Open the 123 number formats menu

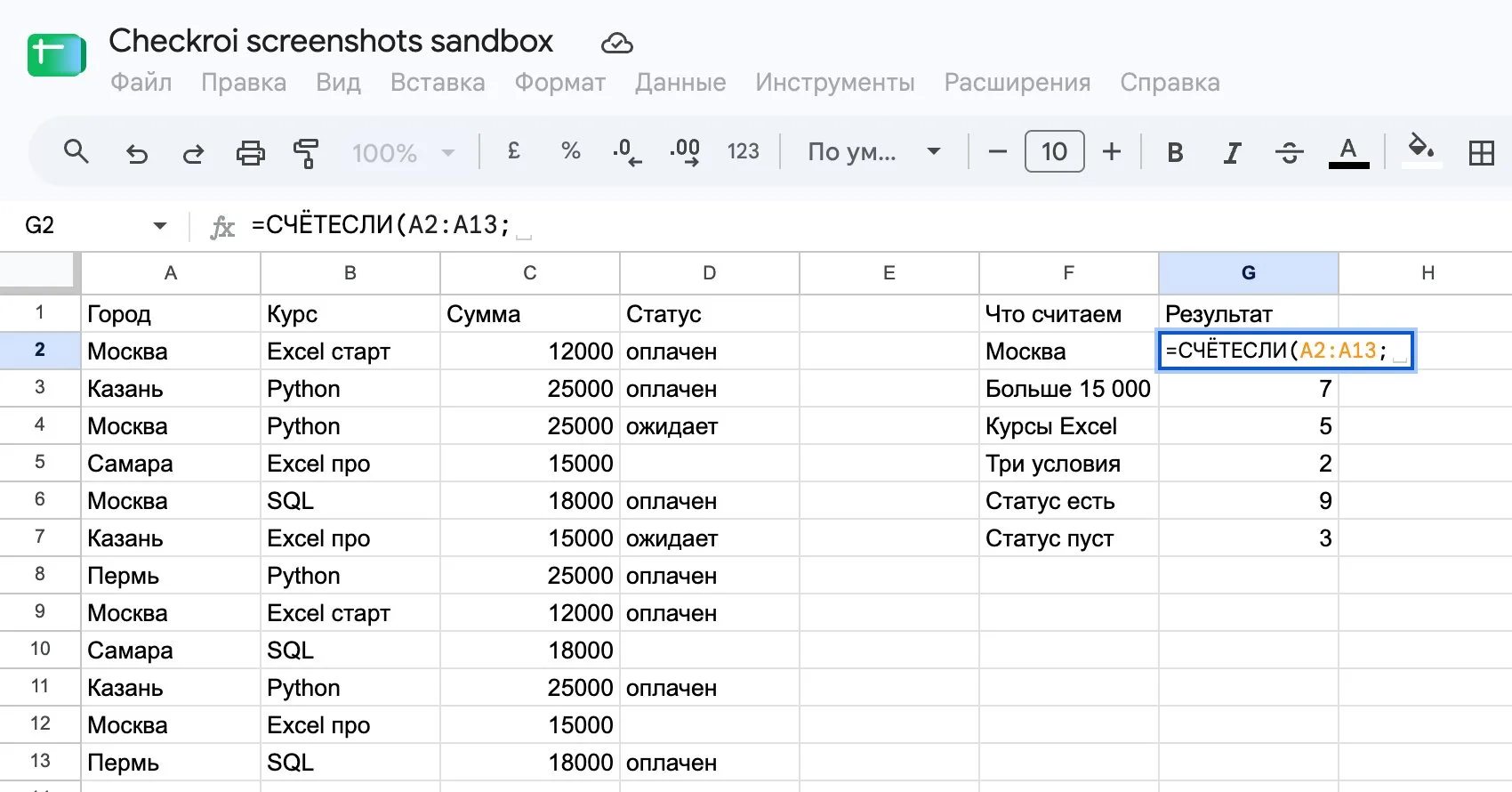click(x=743, y=152)
